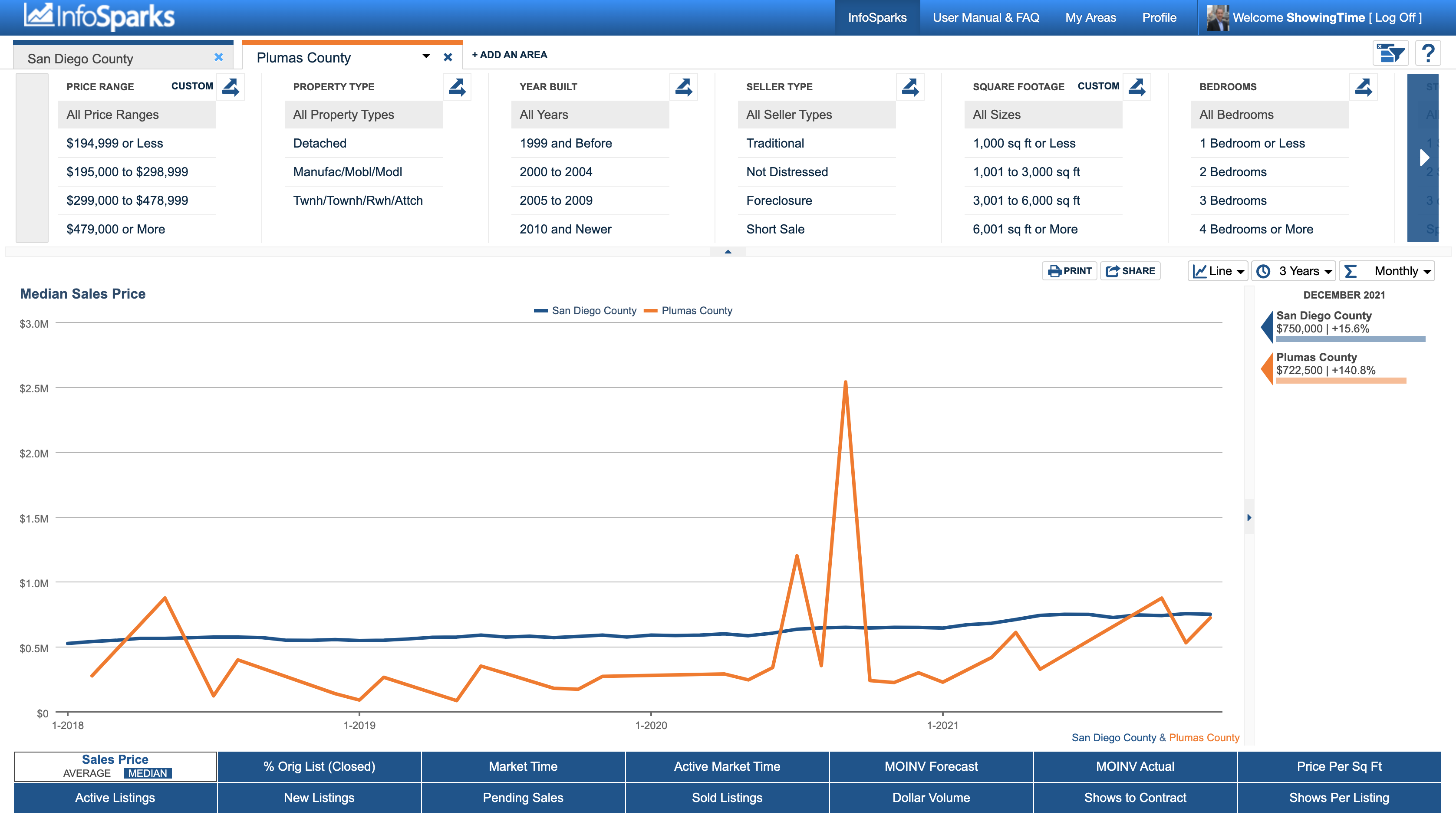
Task: Click the Bedrooms share arrow icon
Action: pyautogui.click(x=1363, y=86)
